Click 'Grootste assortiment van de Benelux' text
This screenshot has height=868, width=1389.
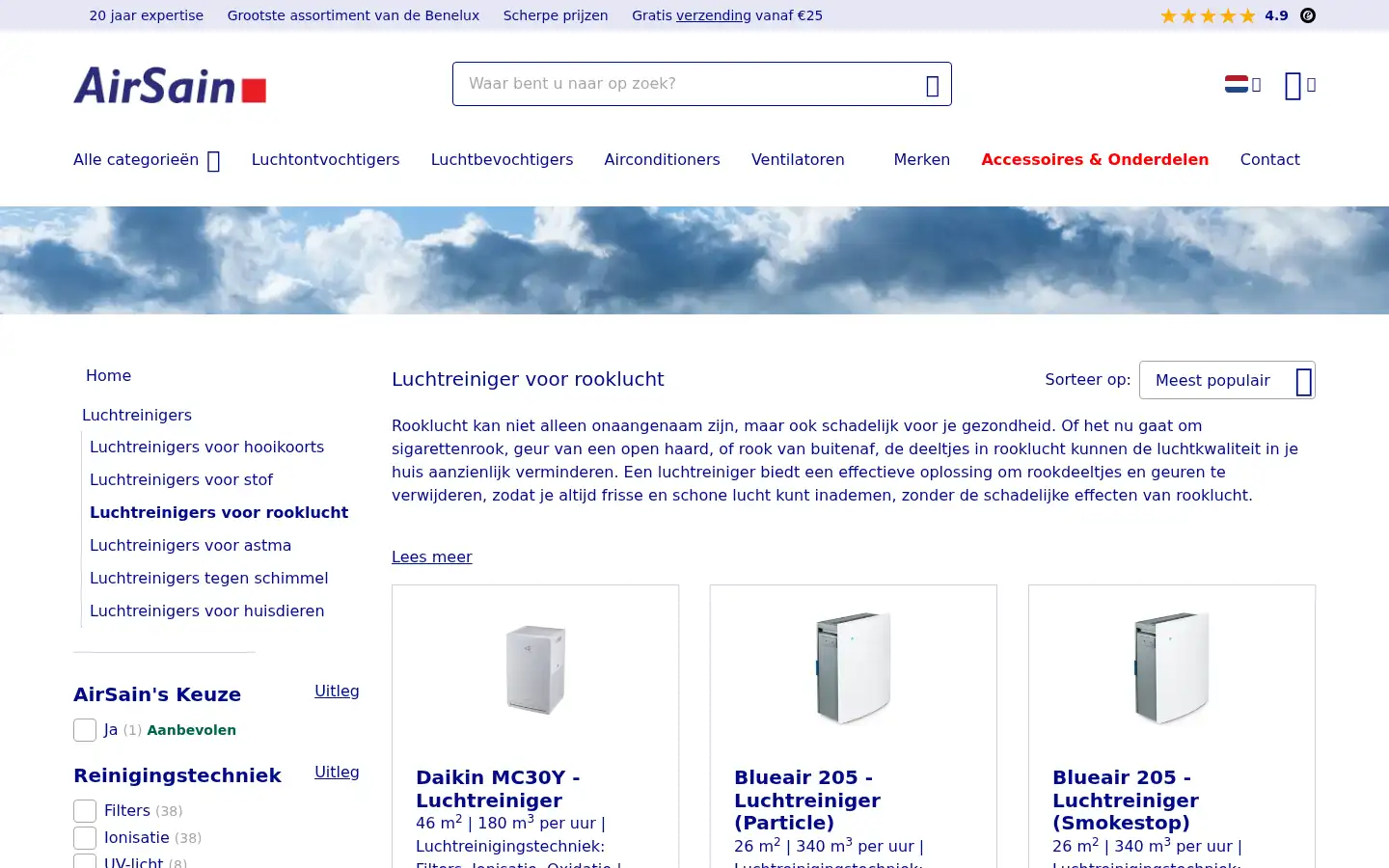pyautogui.click(x=353, y=15)
